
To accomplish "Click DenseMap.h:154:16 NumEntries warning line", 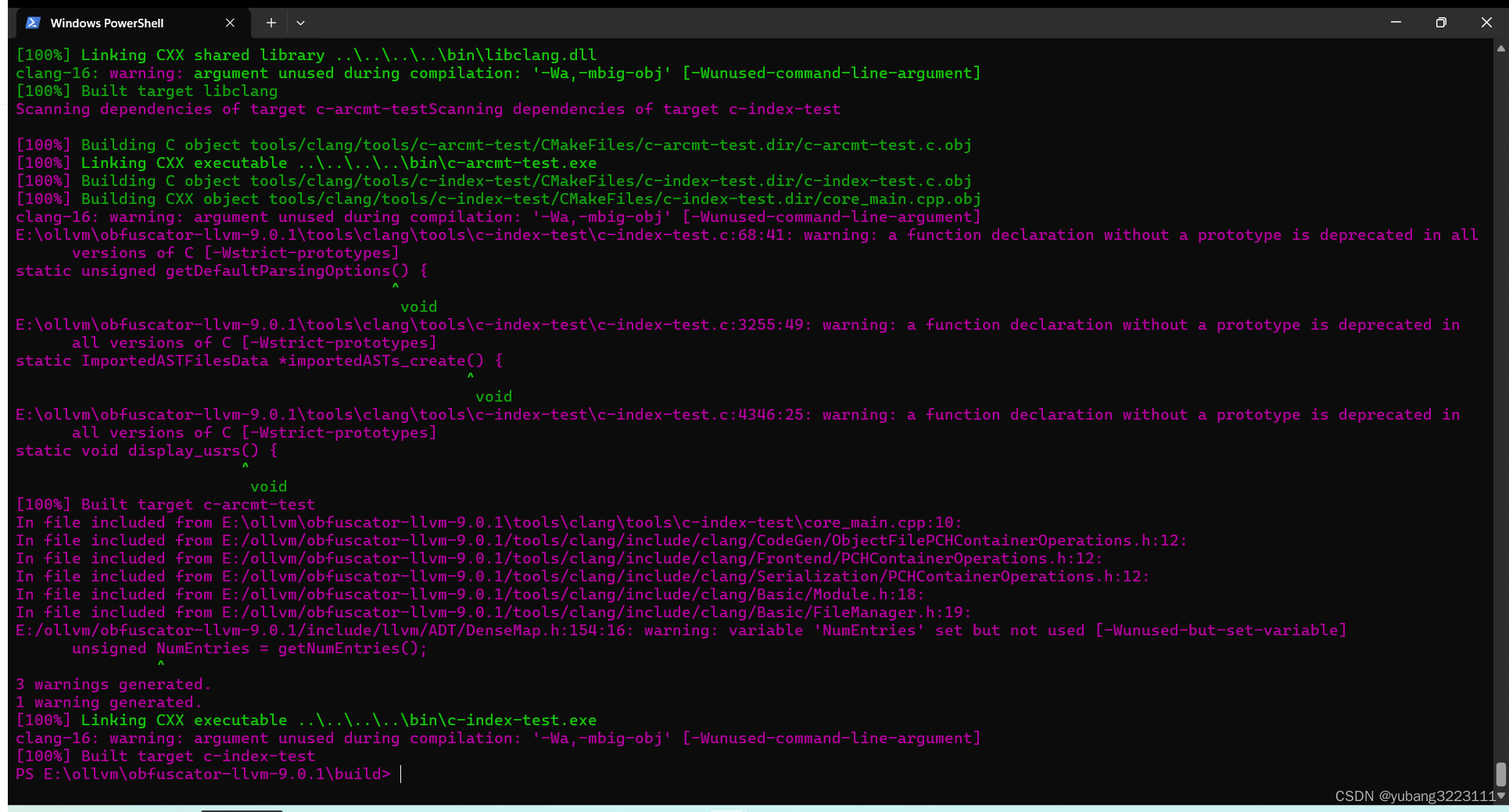I will (682, 631).
